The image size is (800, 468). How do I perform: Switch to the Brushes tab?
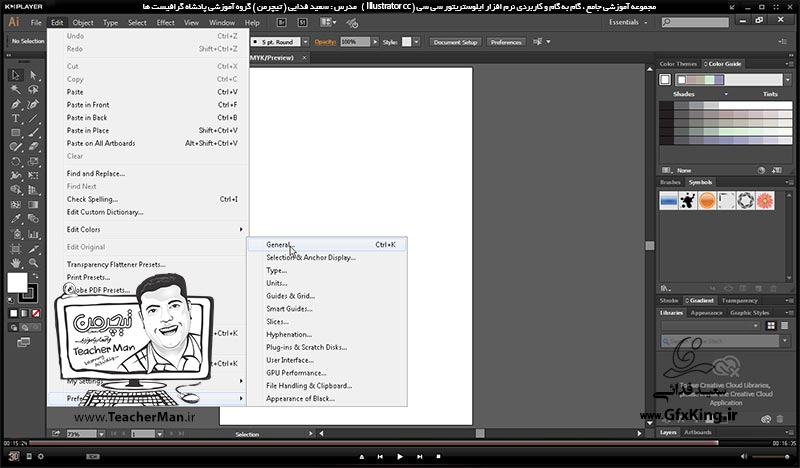click(x=670, y=182)
